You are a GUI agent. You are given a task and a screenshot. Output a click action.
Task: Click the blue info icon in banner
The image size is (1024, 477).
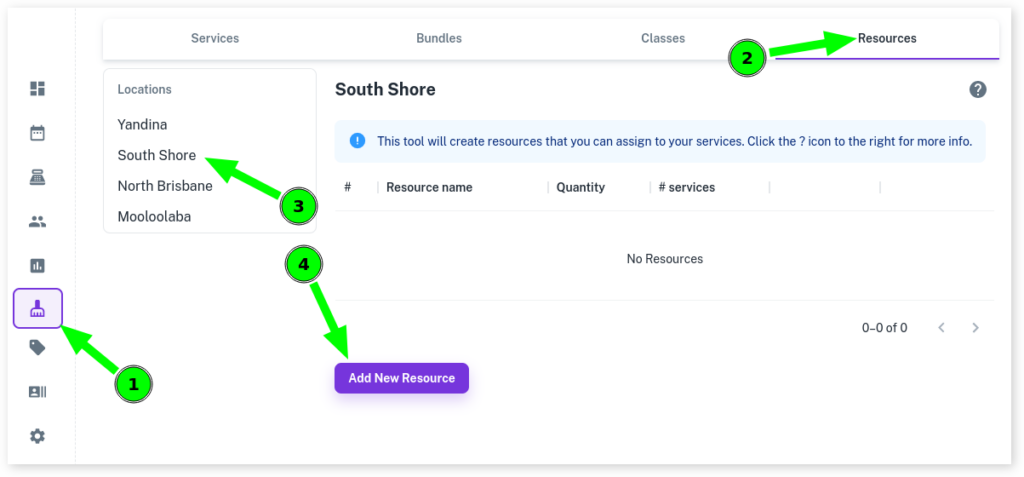357,141
